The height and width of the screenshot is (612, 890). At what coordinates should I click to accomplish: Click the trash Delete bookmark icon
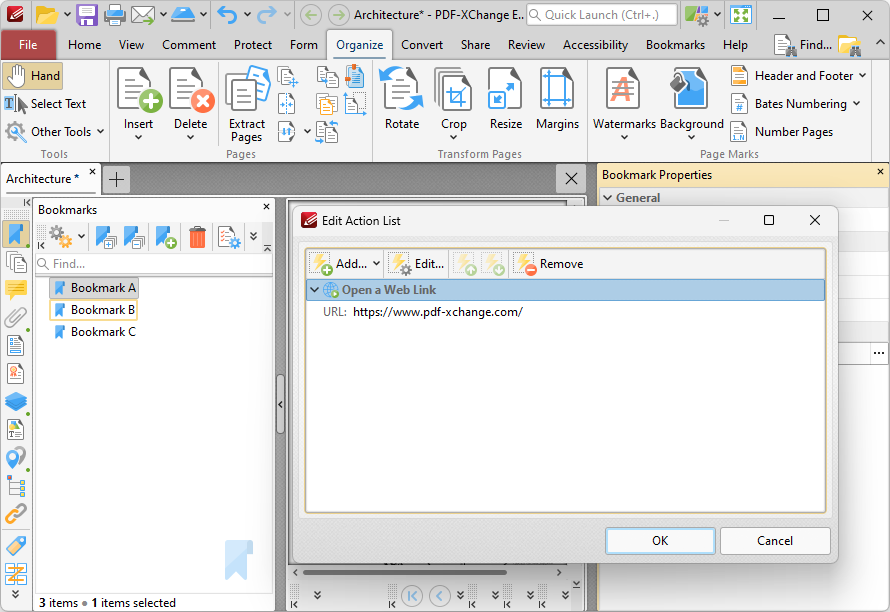coord(197,237)
